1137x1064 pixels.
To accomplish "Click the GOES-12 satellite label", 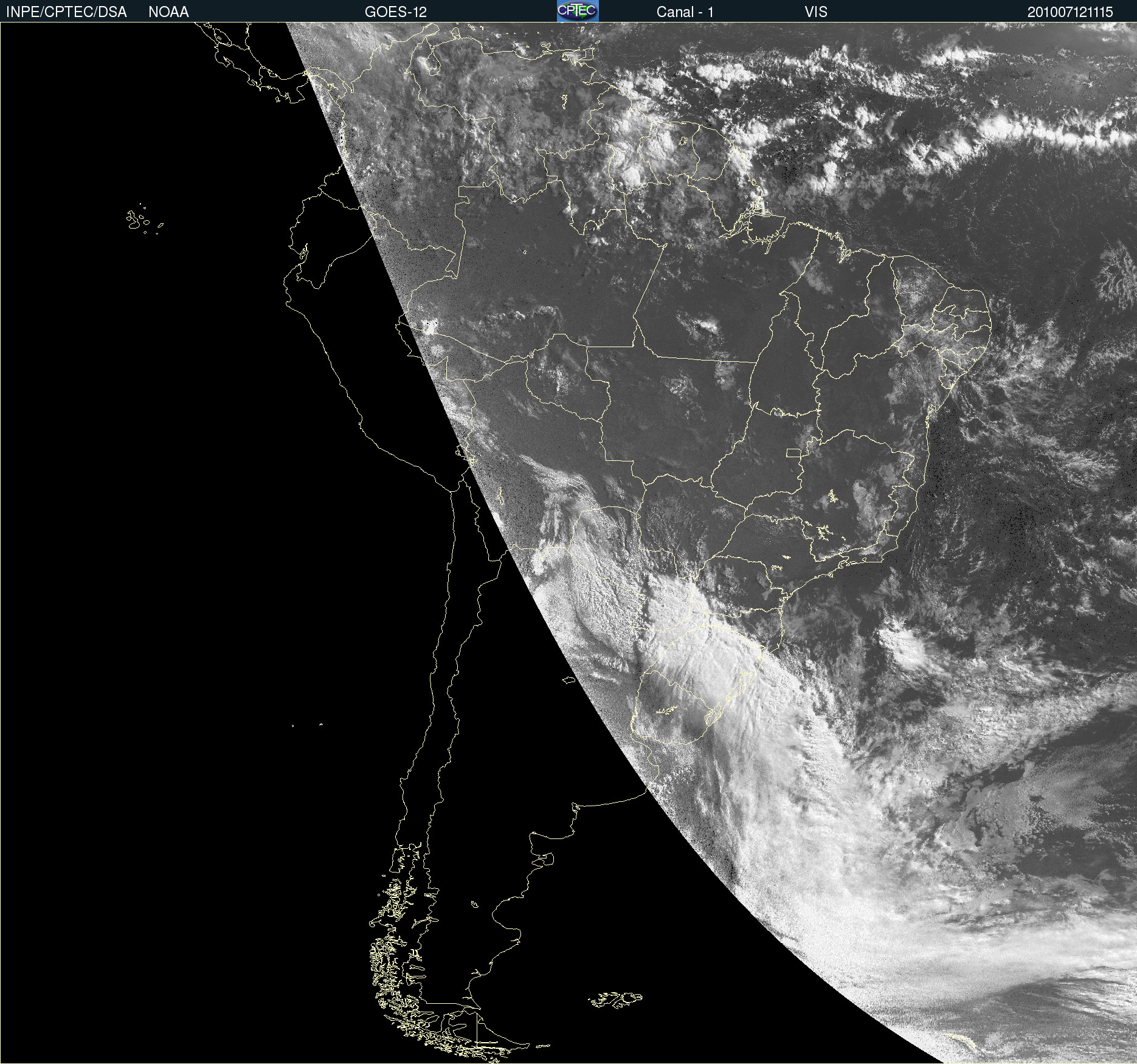I will [396, 12].
